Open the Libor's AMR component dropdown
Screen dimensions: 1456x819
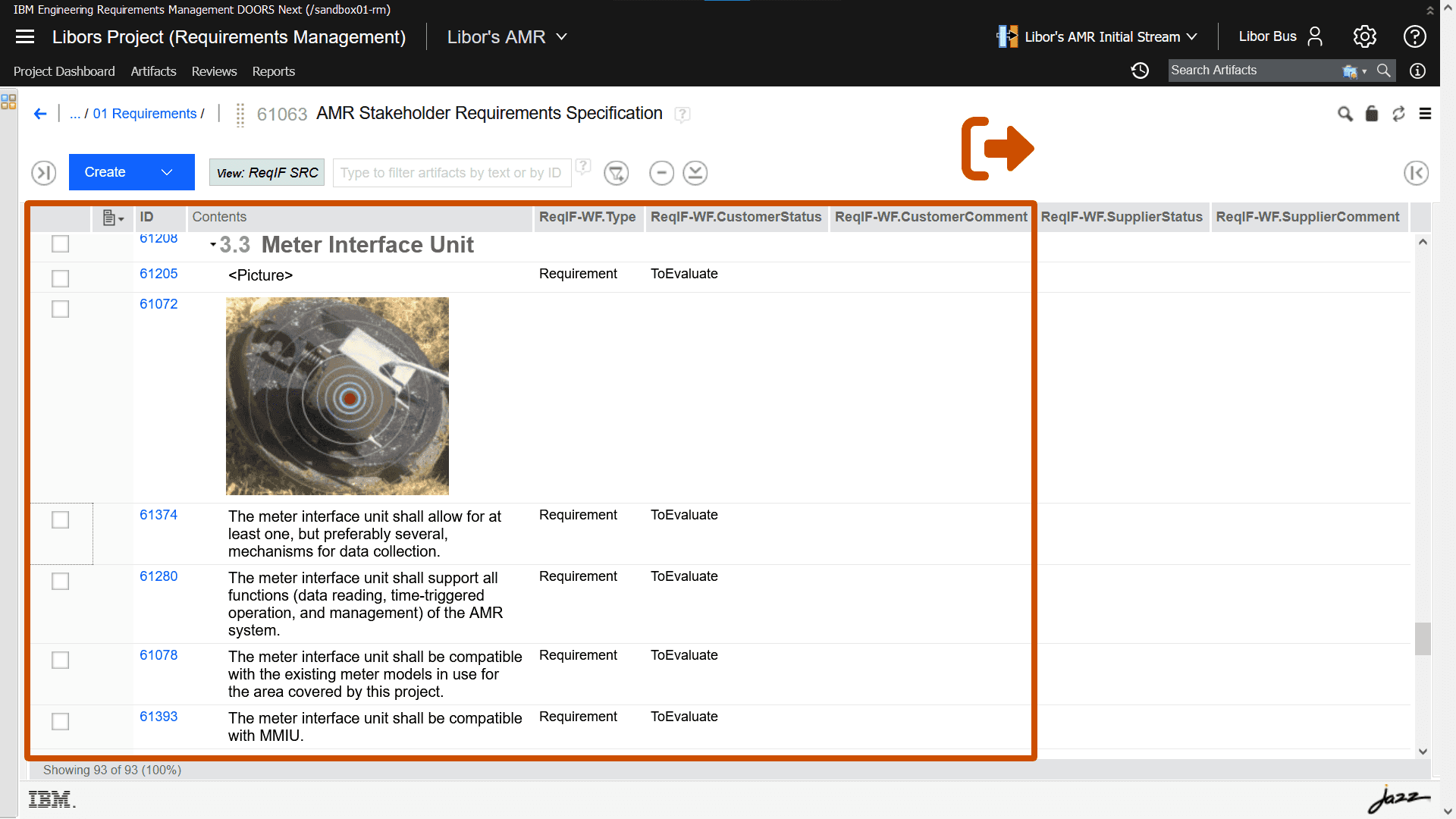point(507,37)
